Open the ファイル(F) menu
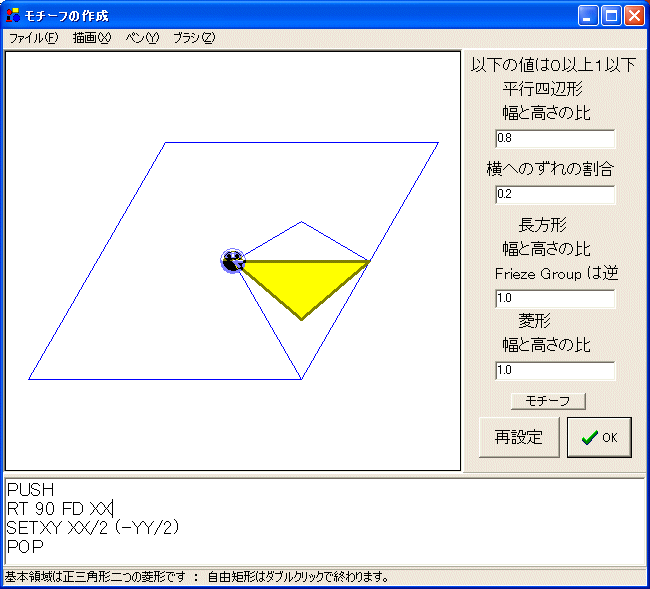650x589 pixels. (34, 38)
